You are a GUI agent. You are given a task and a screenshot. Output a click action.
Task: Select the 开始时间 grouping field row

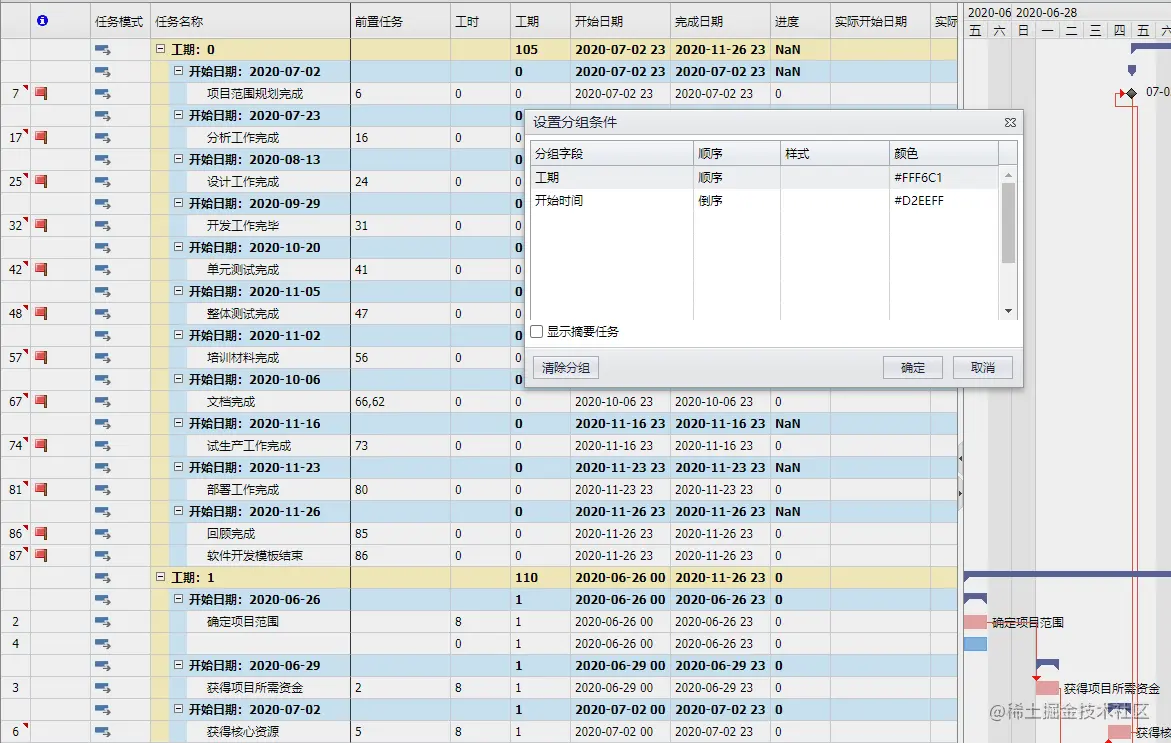(x=765, y=201)
